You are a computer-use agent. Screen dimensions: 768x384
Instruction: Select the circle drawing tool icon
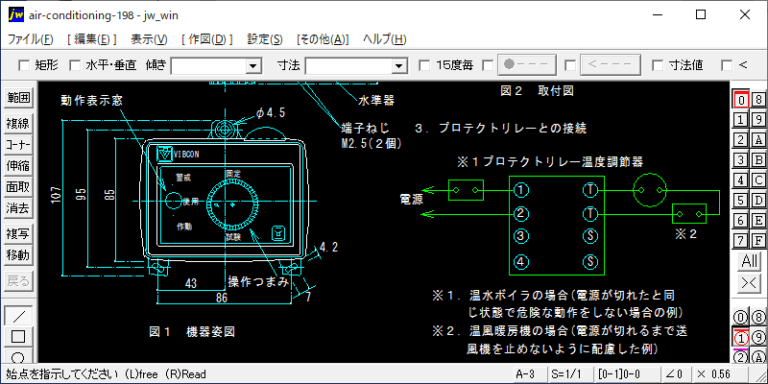tap(19, 356)
